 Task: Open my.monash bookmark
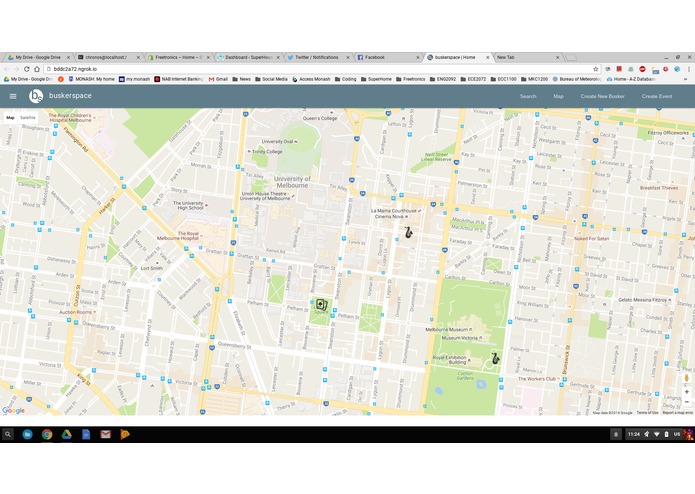coord(134,79)
